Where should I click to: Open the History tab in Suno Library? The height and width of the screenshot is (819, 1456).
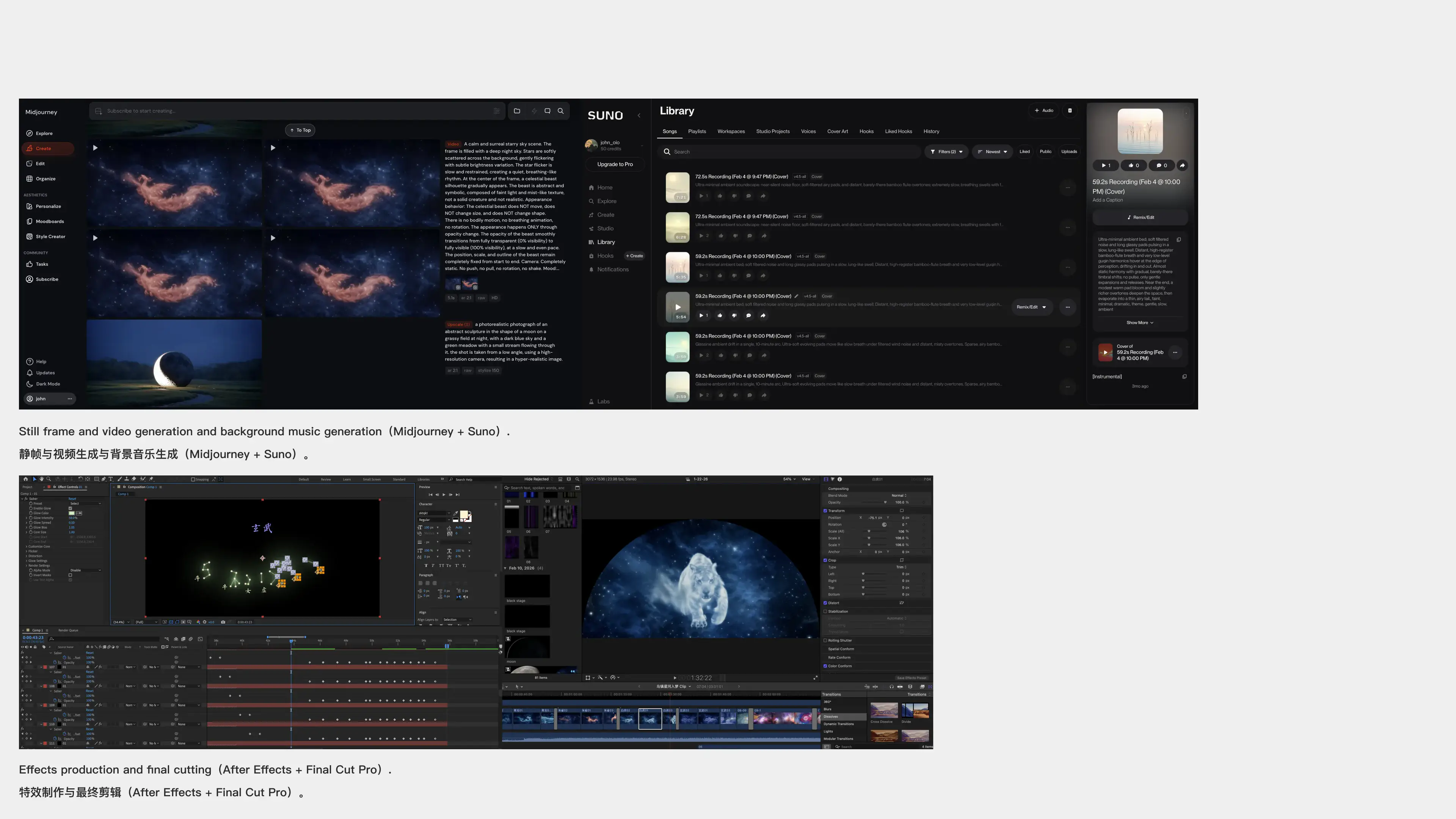coord(931,132)
